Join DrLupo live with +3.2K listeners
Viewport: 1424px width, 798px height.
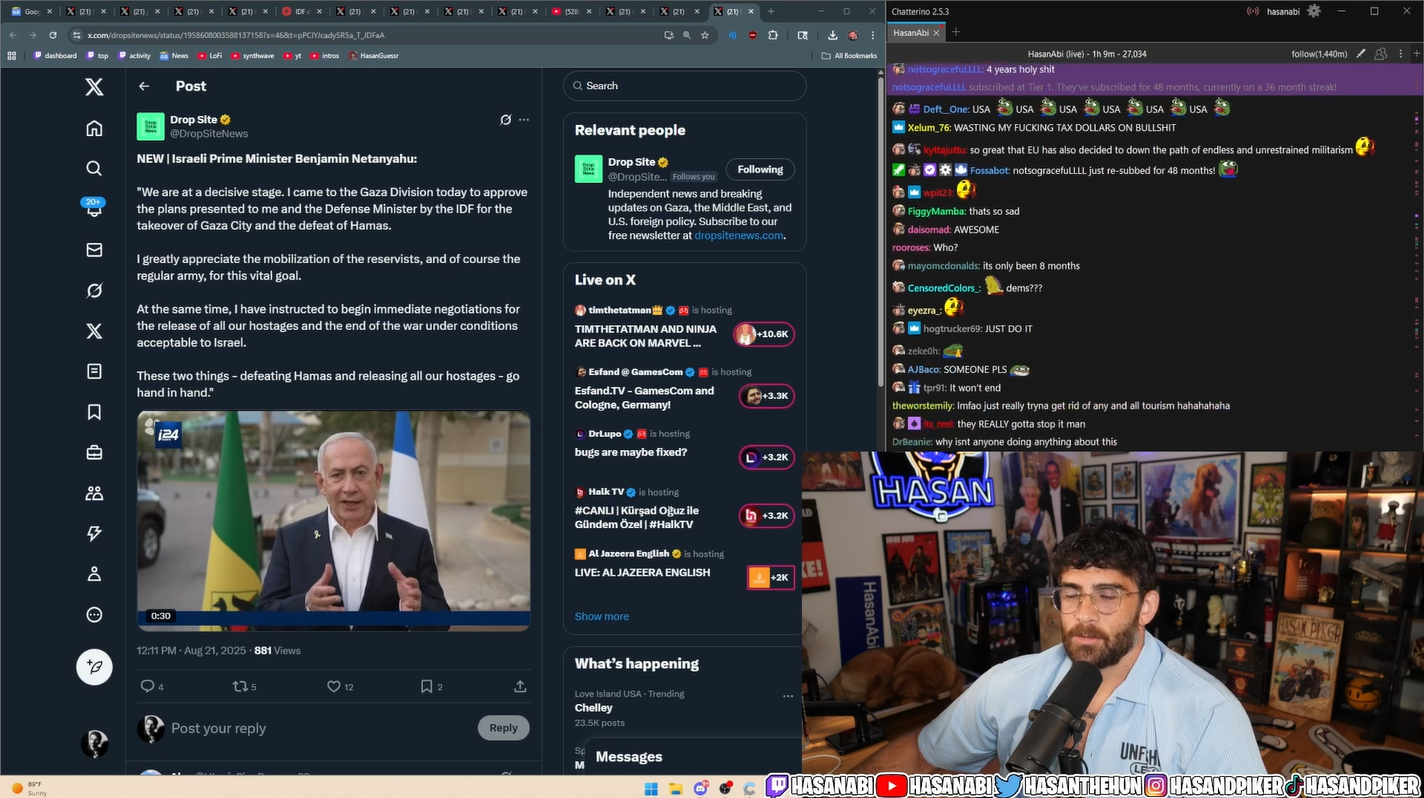pyautogui.click(x=767, y=457)
